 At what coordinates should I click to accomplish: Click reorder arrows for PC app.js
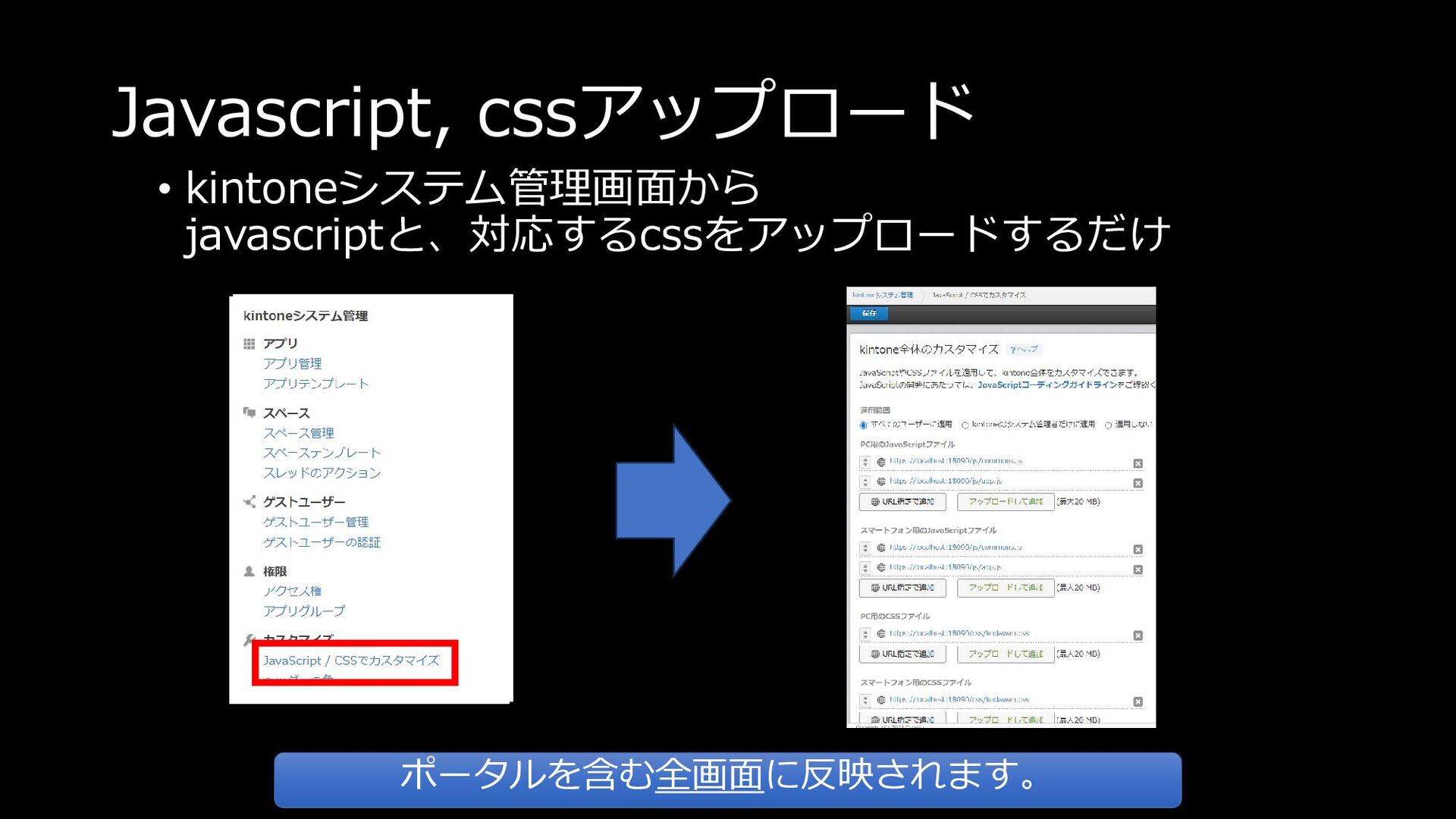point(865,482)
